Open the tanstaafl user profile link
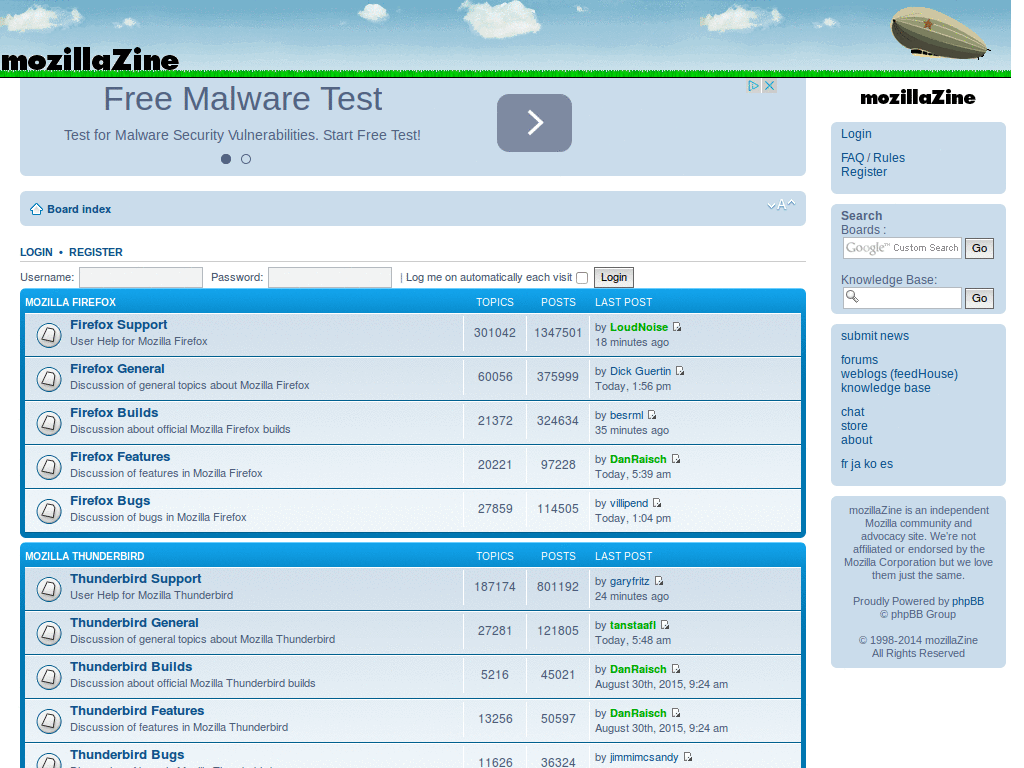 (x=632, y=626)
